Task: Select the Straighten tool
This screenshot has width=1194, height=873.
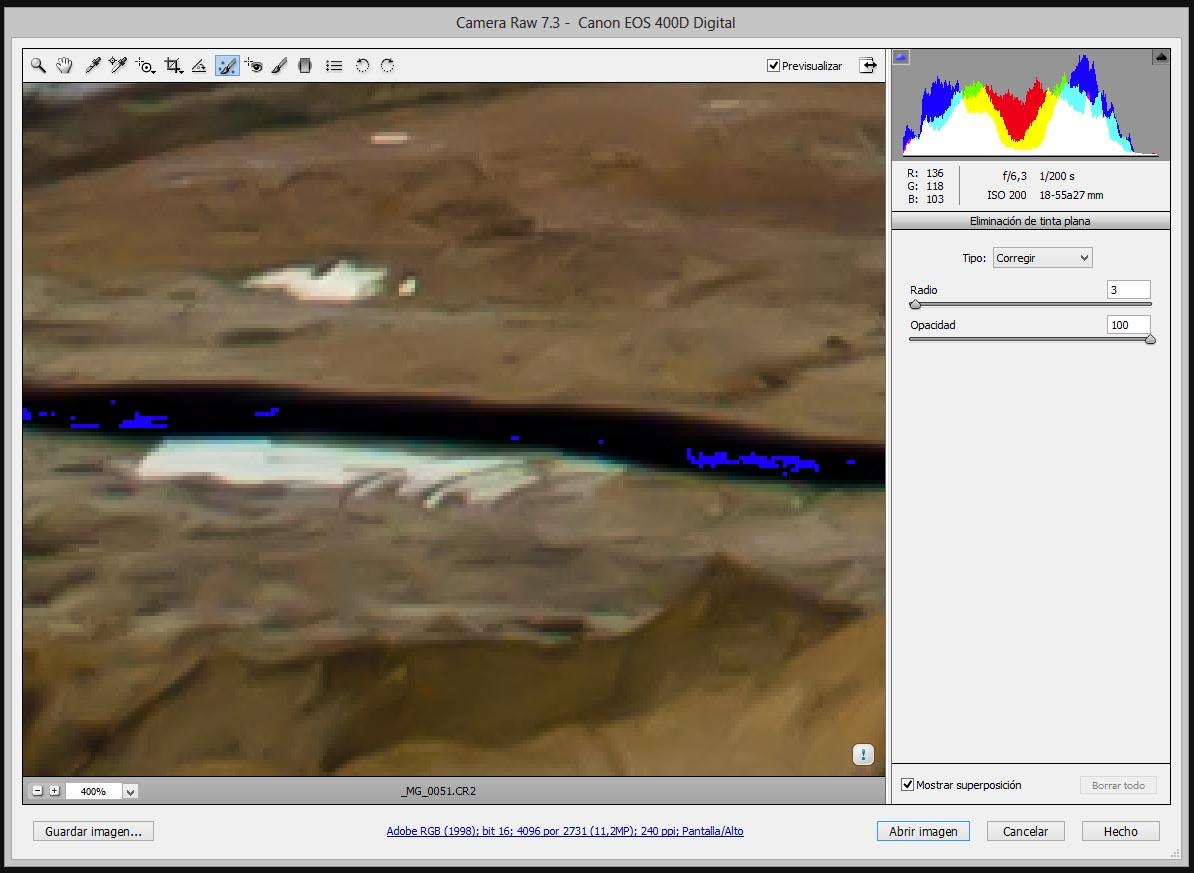Action: 199,66
